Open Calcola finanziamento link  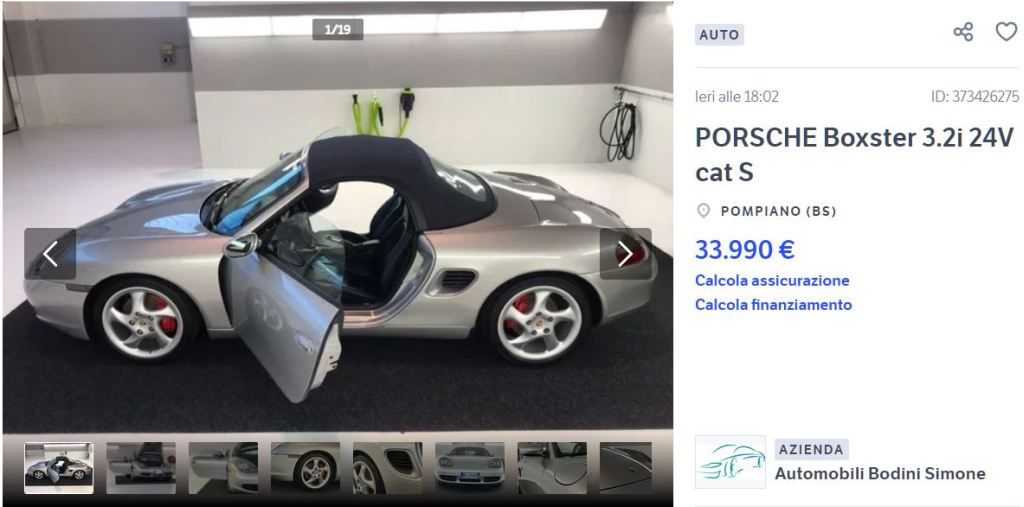pyautogui.click(x=773, y=304)
